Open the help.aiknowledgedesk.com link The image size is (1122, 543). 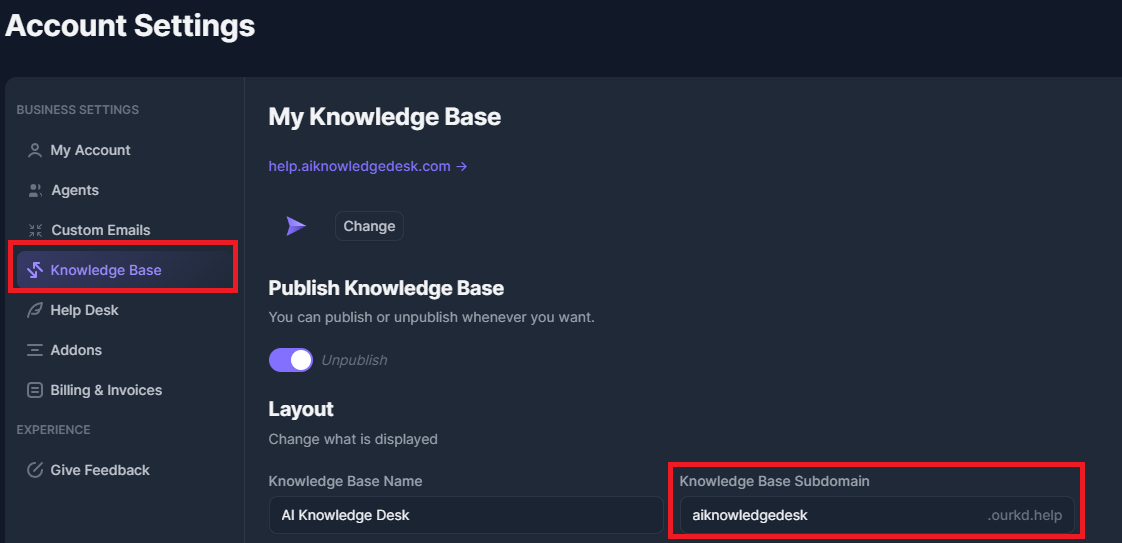[368, 167]
